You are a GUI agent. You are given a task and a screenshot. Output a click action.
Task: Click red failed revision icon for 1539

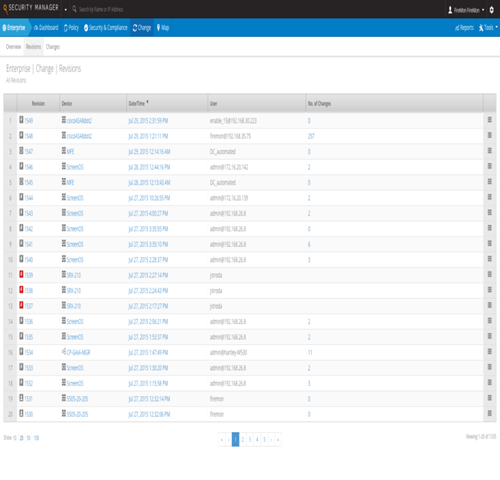click(21, 274)
